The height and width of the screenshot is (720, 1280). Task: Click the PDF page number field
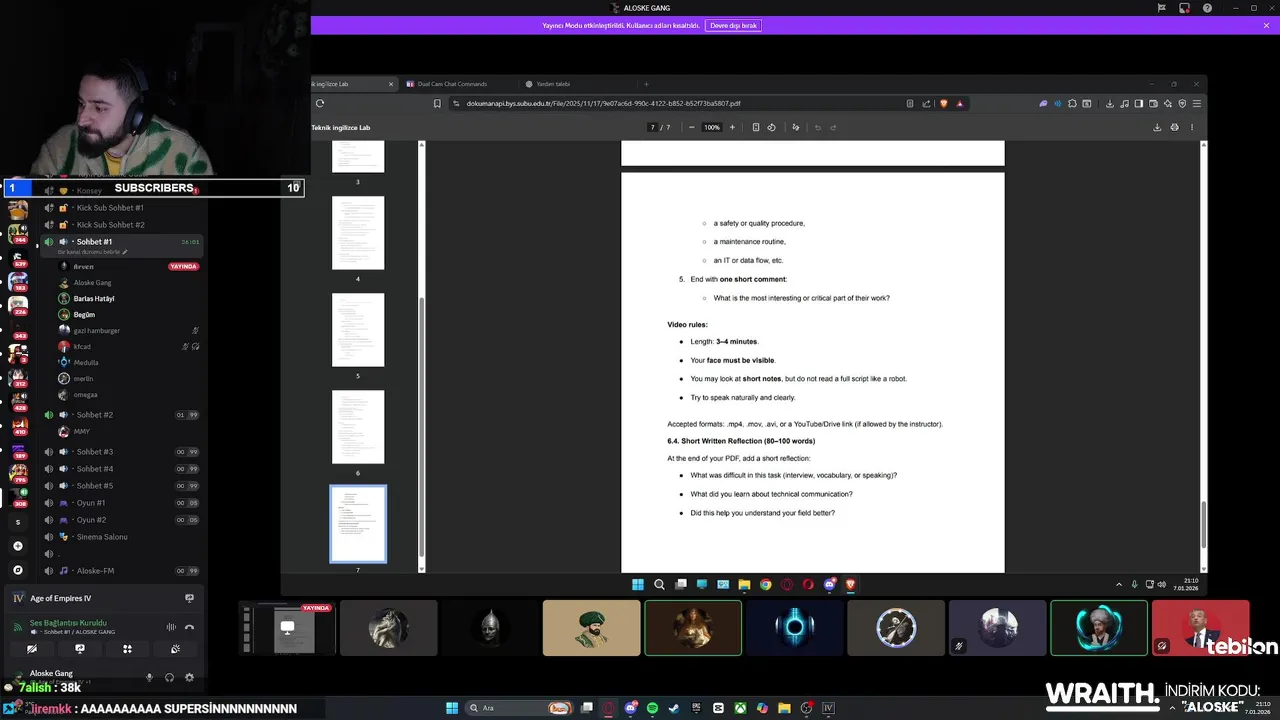tap(653, 127)
